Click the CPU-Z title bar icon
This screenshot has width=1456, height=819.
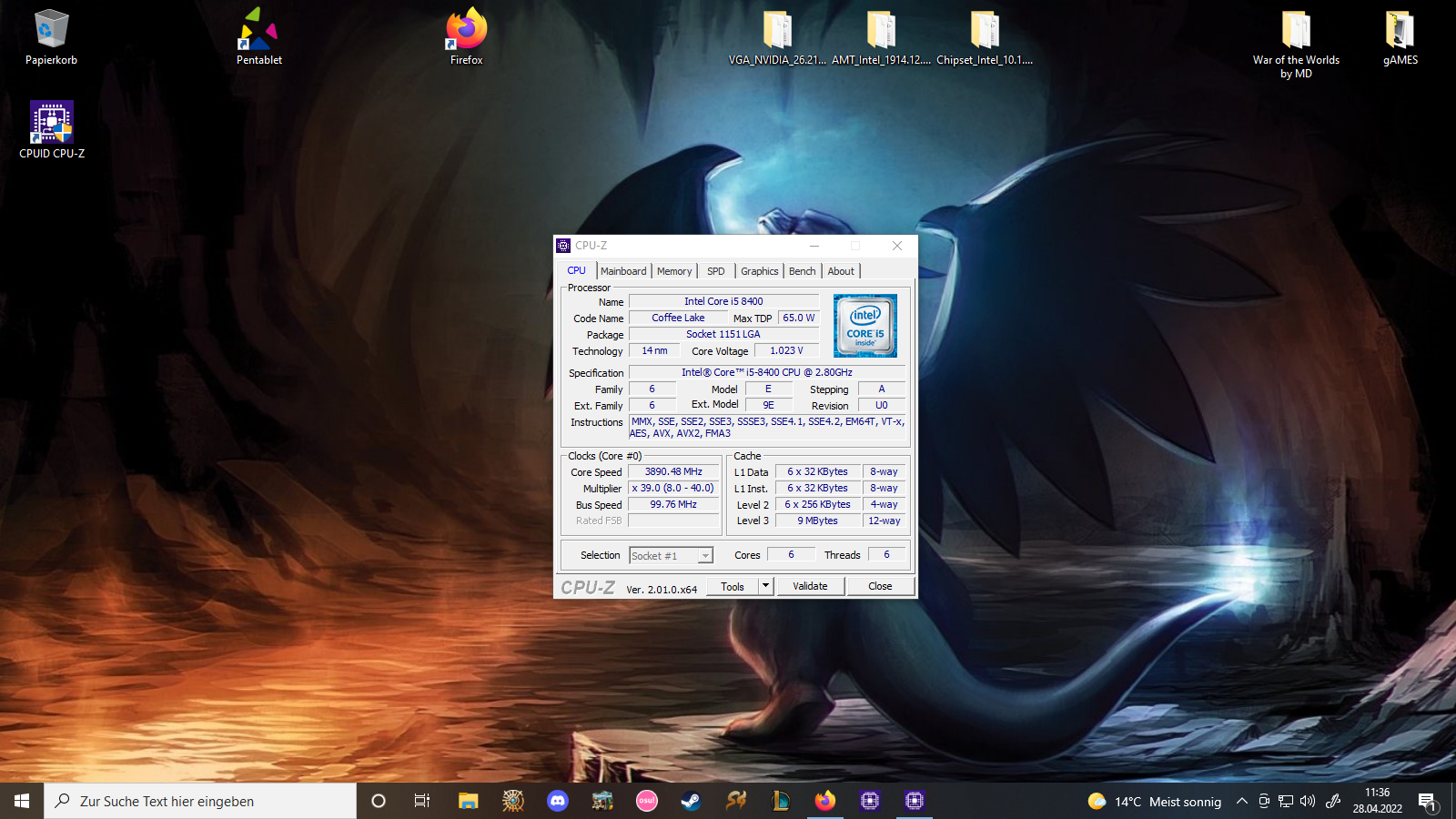click(x=564, y=246)
